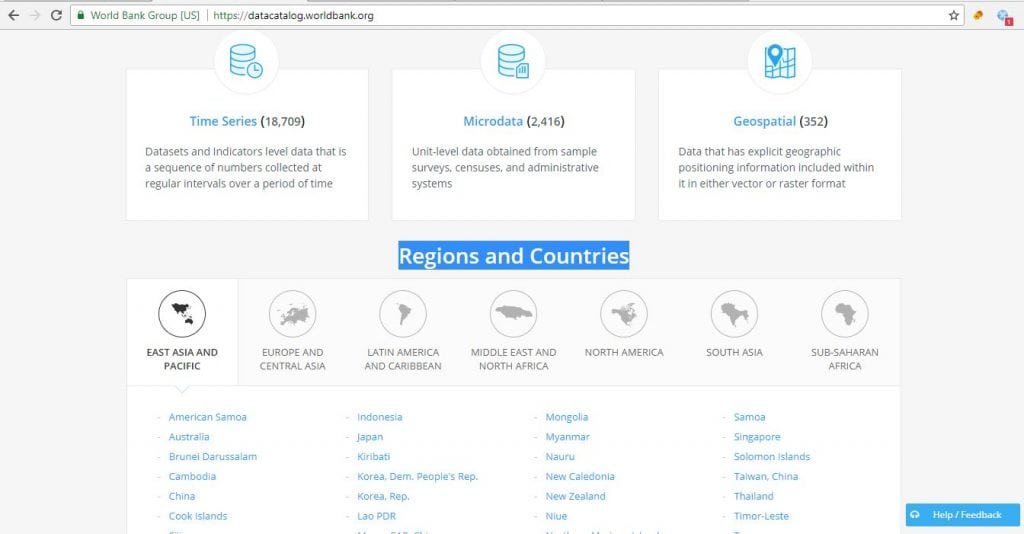The image size is (1024, 534).
Task: Open the Kiribati country link
Action: pyautogui.click(x=374, y=457)
